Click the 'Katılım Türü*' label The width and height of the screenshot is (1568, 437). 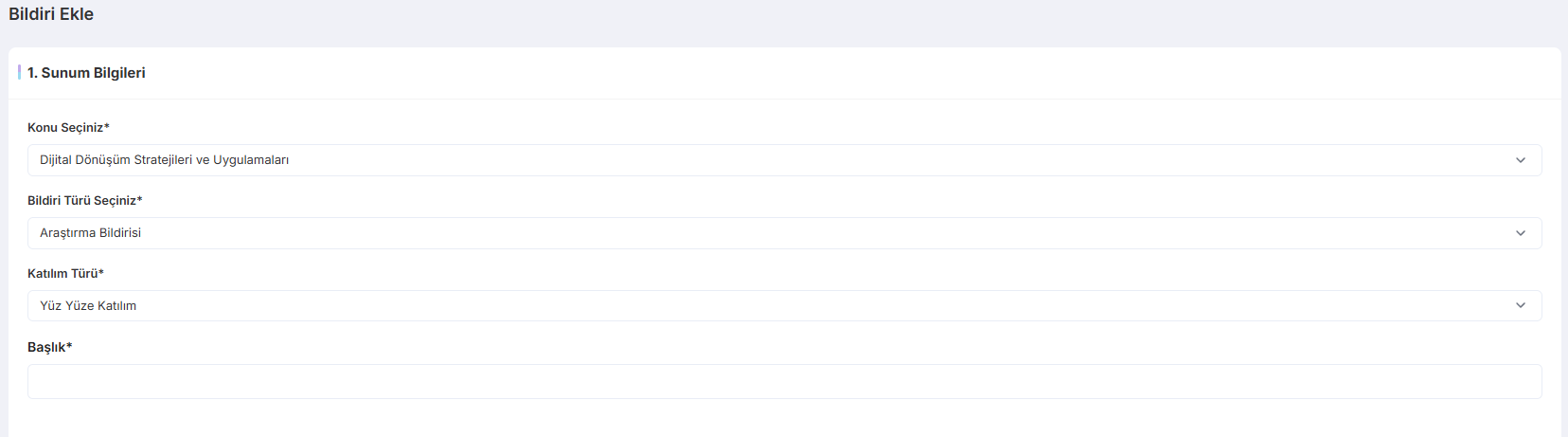(62, 273)
